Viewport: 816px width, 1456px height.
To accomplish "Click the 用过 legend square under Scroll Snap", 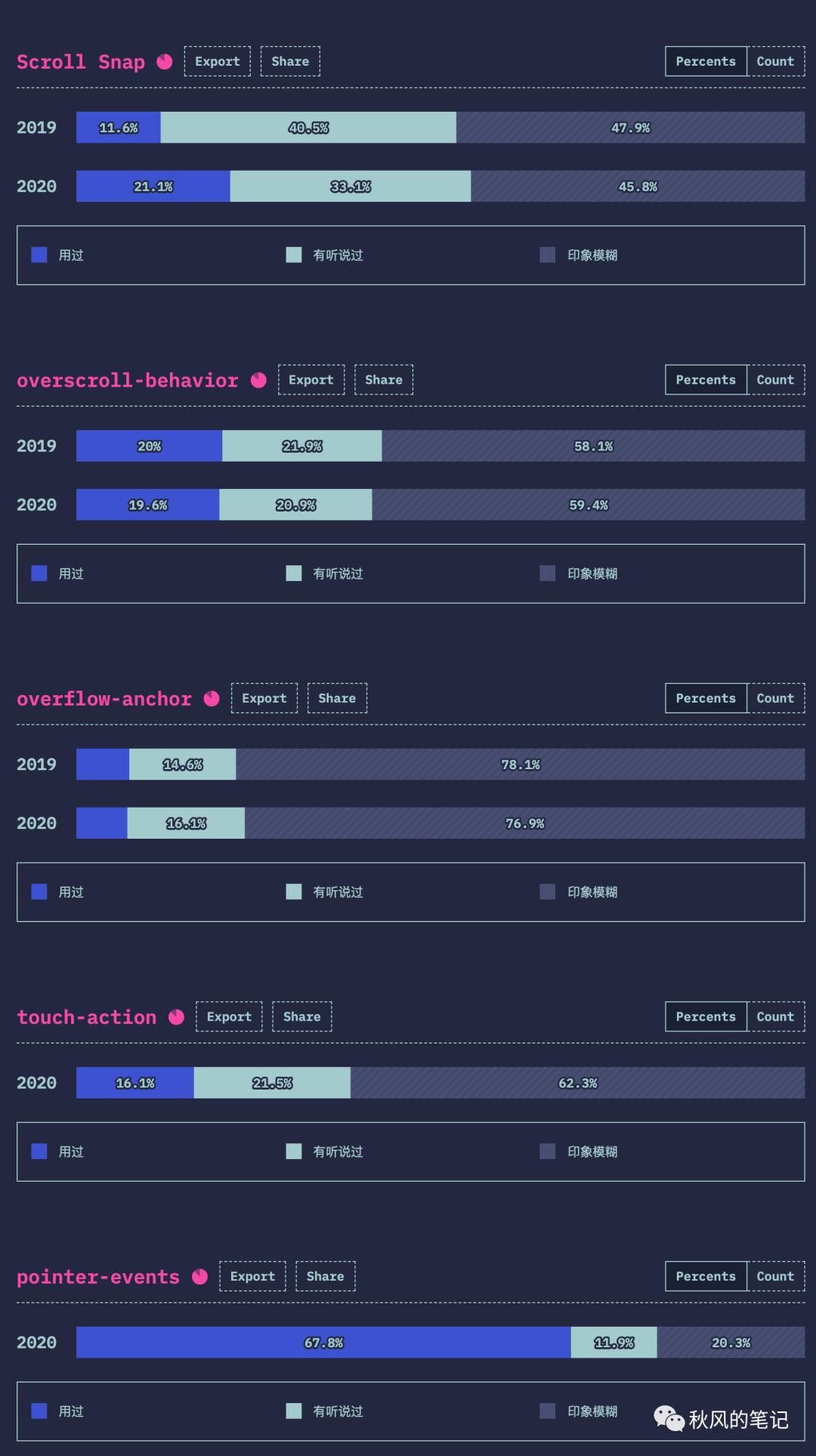I will point(39,255).
